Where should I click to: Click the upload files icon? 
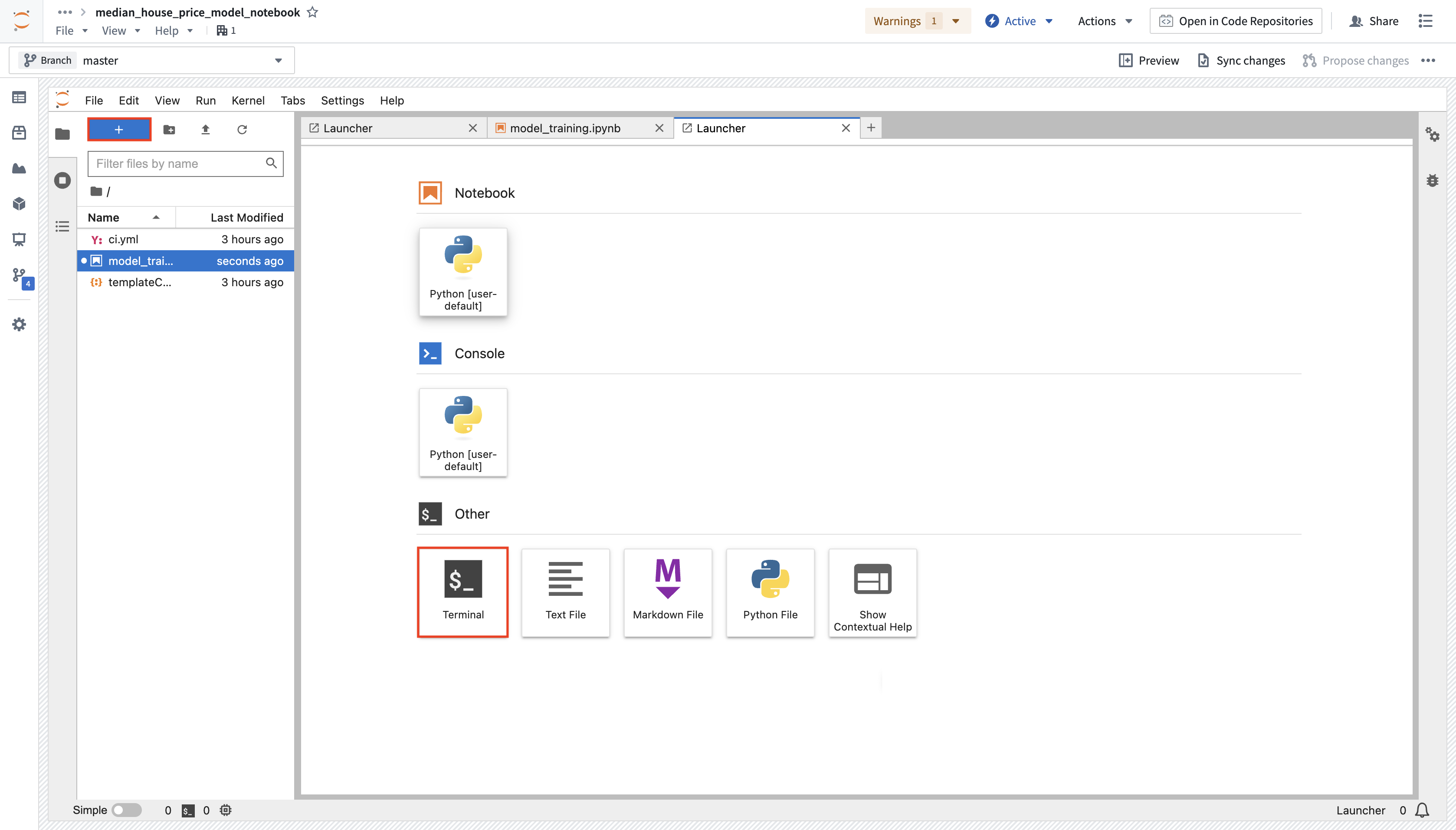point(206,129)
